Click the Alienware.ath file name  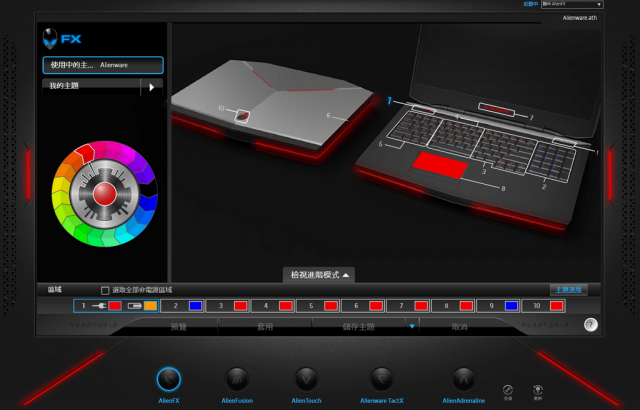point(580,18)
